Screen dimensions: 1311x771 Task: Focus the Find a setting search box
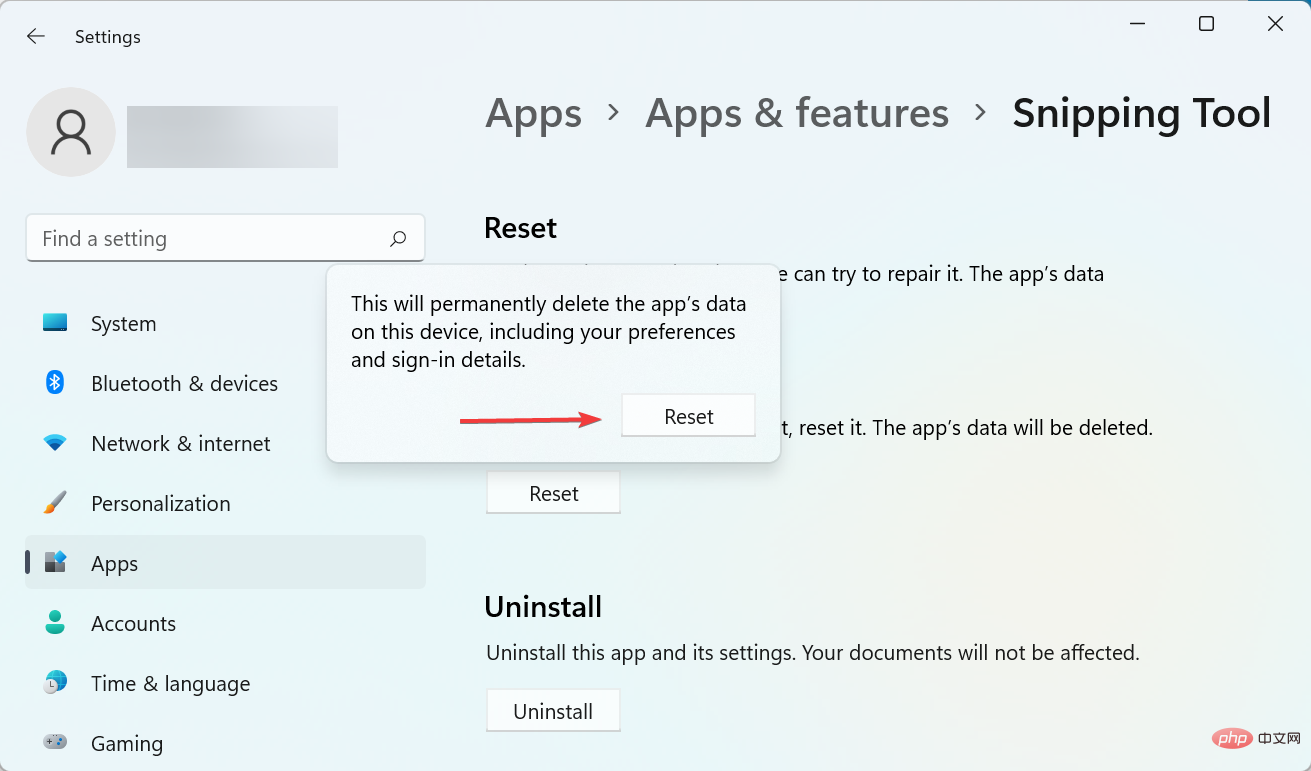[x=225, y=239]
